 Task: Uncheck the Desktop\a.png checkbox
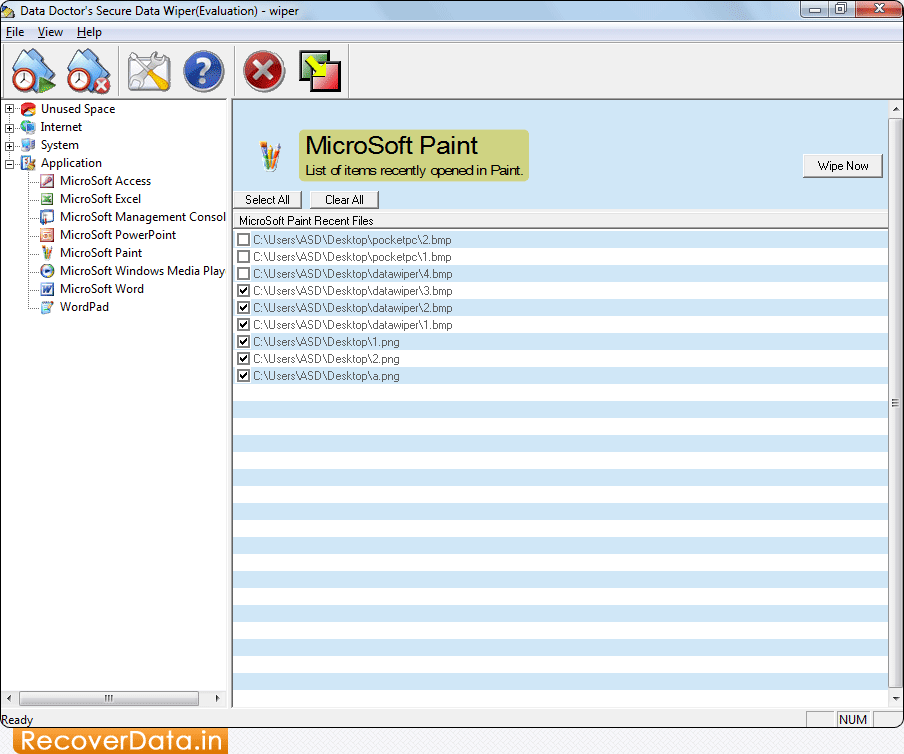[244, 376]
